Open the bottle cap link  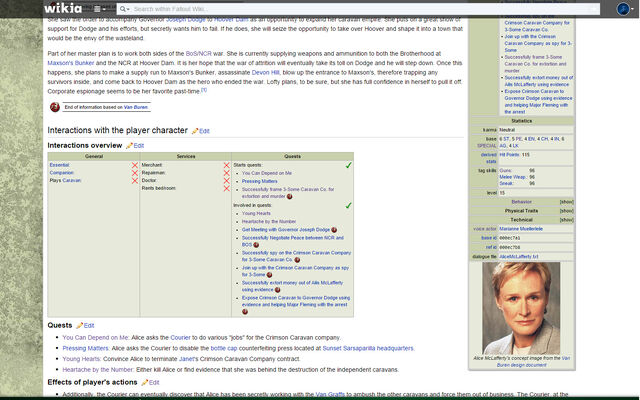pos(224,348)
